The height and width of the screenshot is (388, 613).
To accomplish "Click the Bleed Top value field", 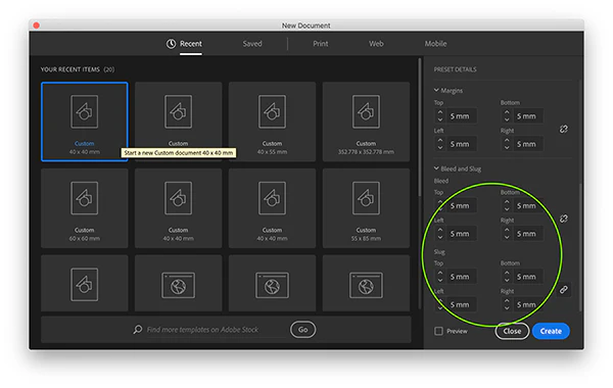I will [461, 206].
